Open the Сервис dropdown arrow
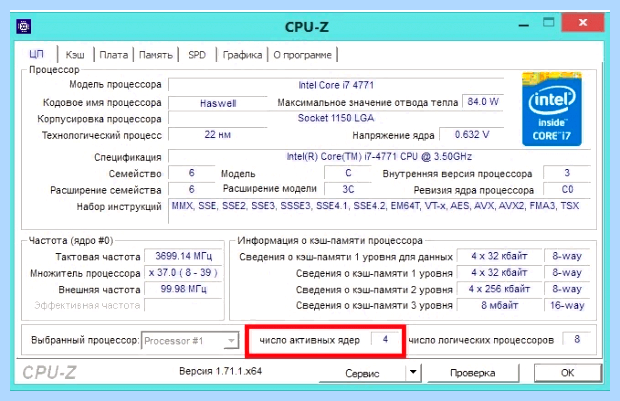 (413, 372)
